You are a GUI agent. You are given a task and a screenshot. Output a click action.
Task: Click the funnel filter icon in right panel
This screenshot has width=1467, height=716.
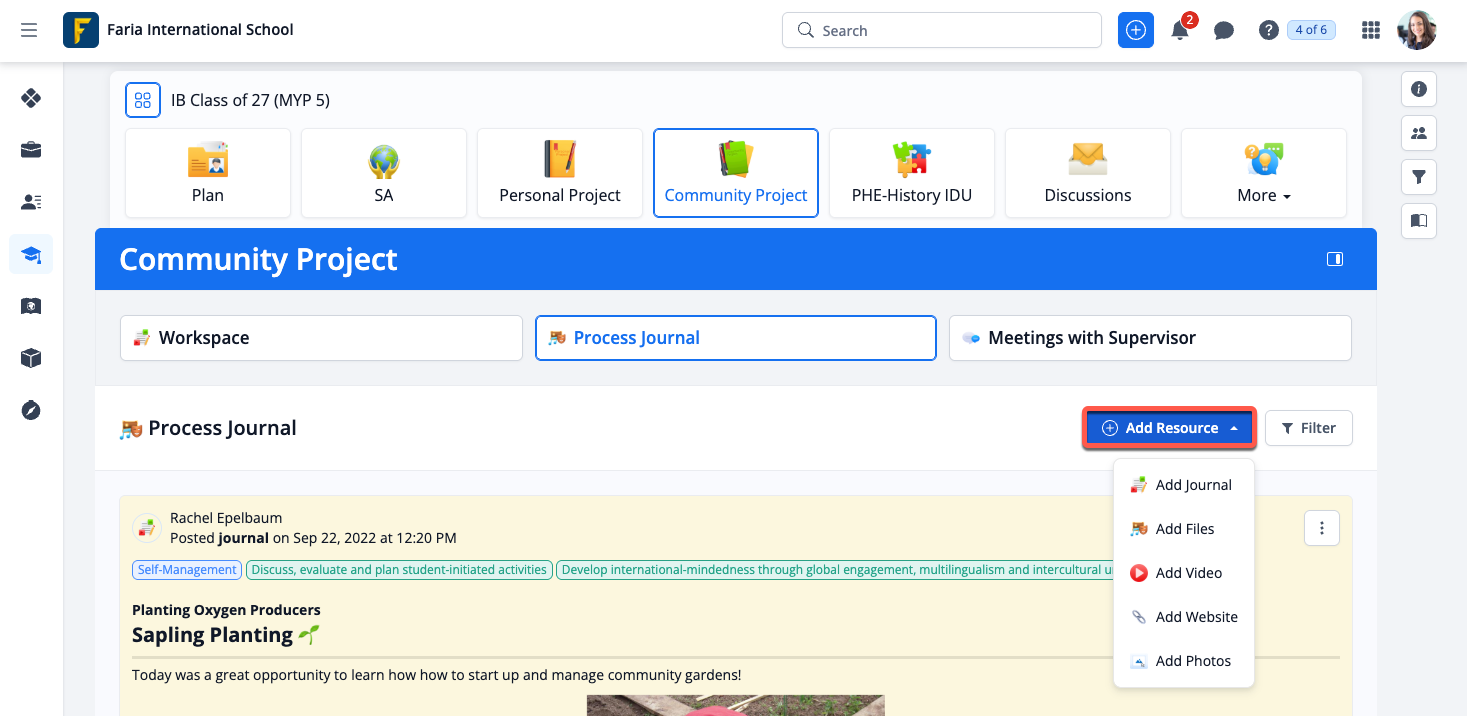click(1418, 177)
